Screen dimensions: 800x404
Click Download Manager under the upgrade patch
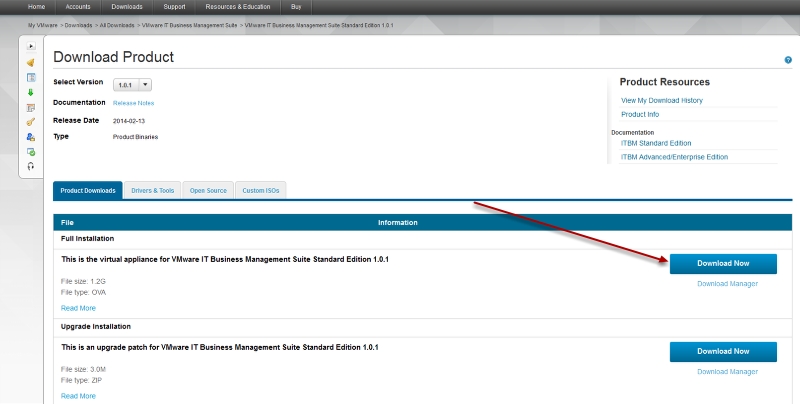click(x=728, y=371)
